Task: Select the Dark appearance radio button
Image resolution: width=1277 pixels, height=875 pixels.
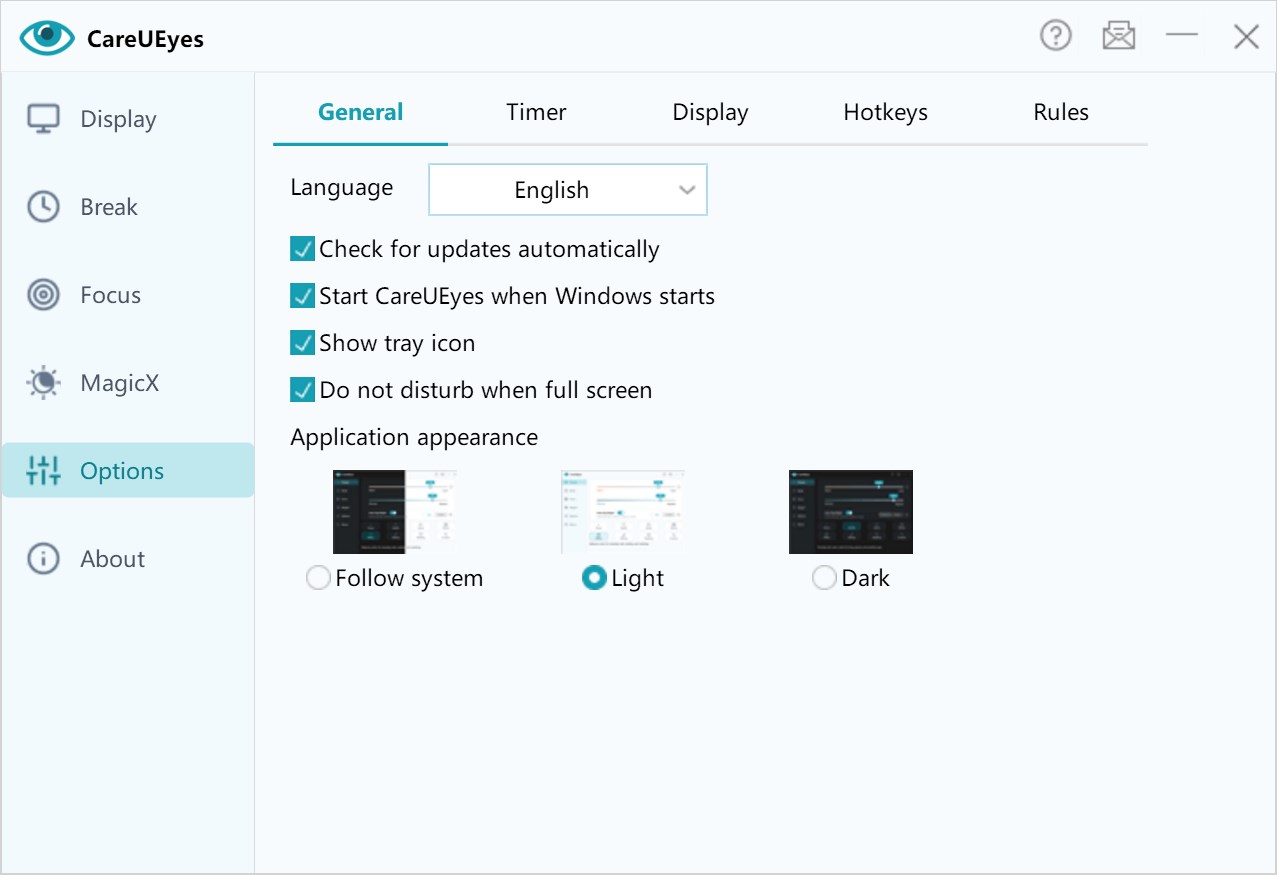Action: (824, 578)
